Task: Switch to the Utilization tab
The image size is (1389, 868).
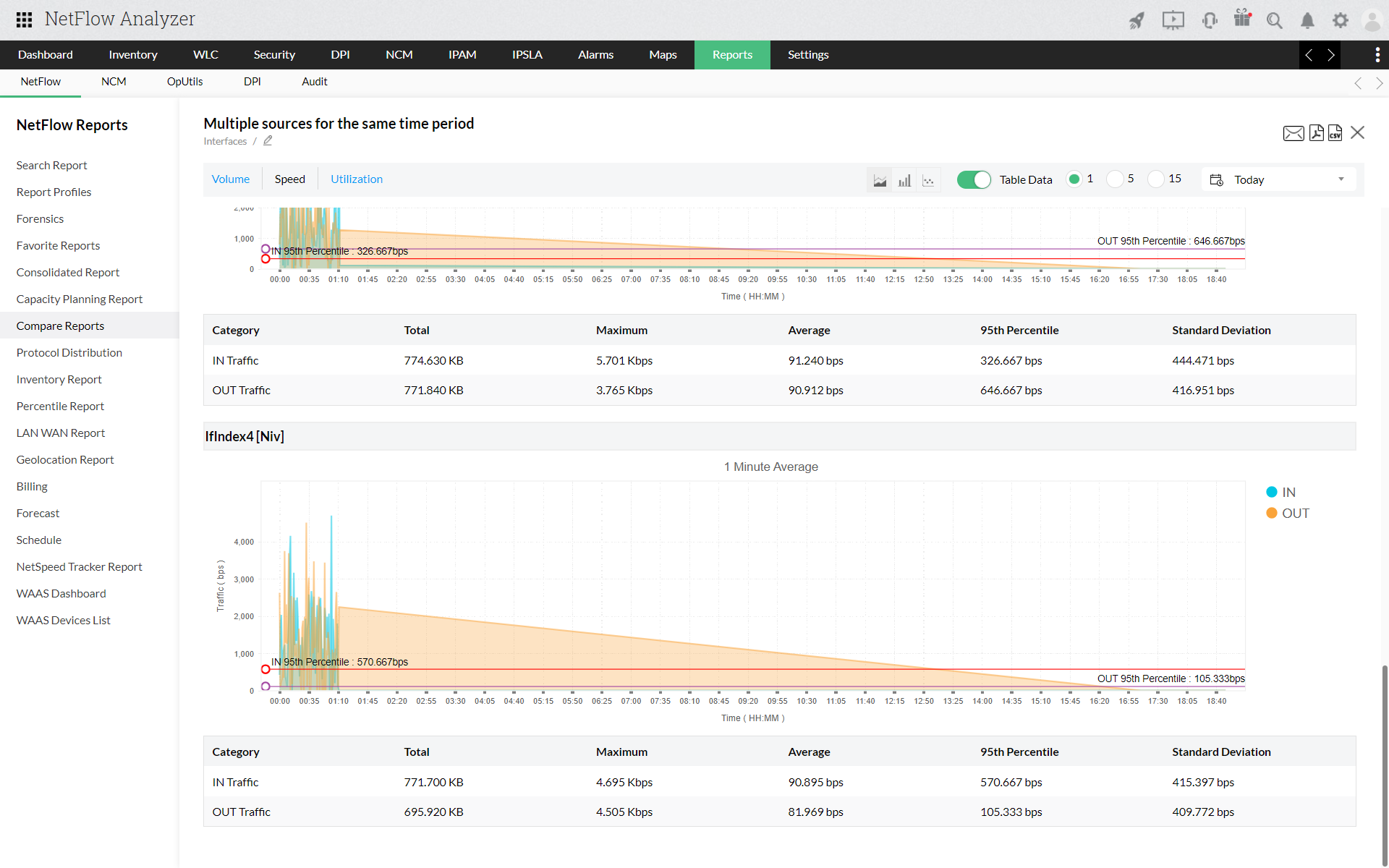Action: 357,179
